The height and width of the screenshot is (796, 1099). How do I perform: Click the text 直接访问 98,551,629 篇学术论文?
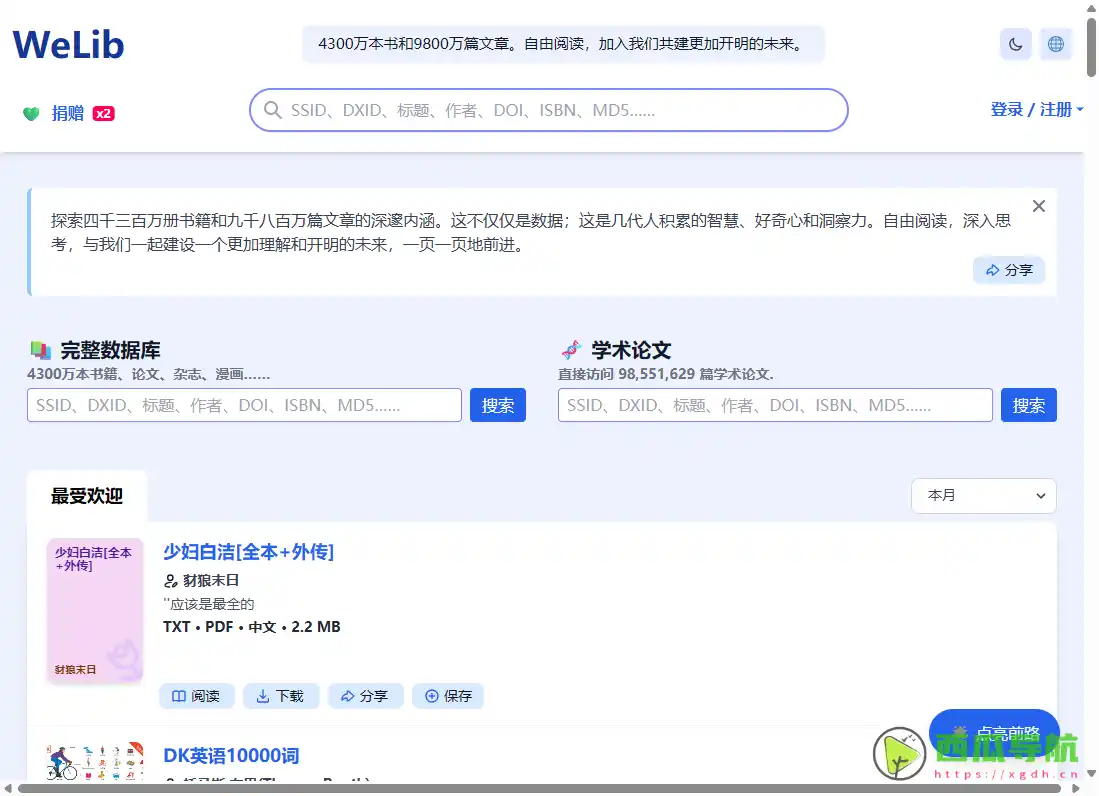coord(666,374)
